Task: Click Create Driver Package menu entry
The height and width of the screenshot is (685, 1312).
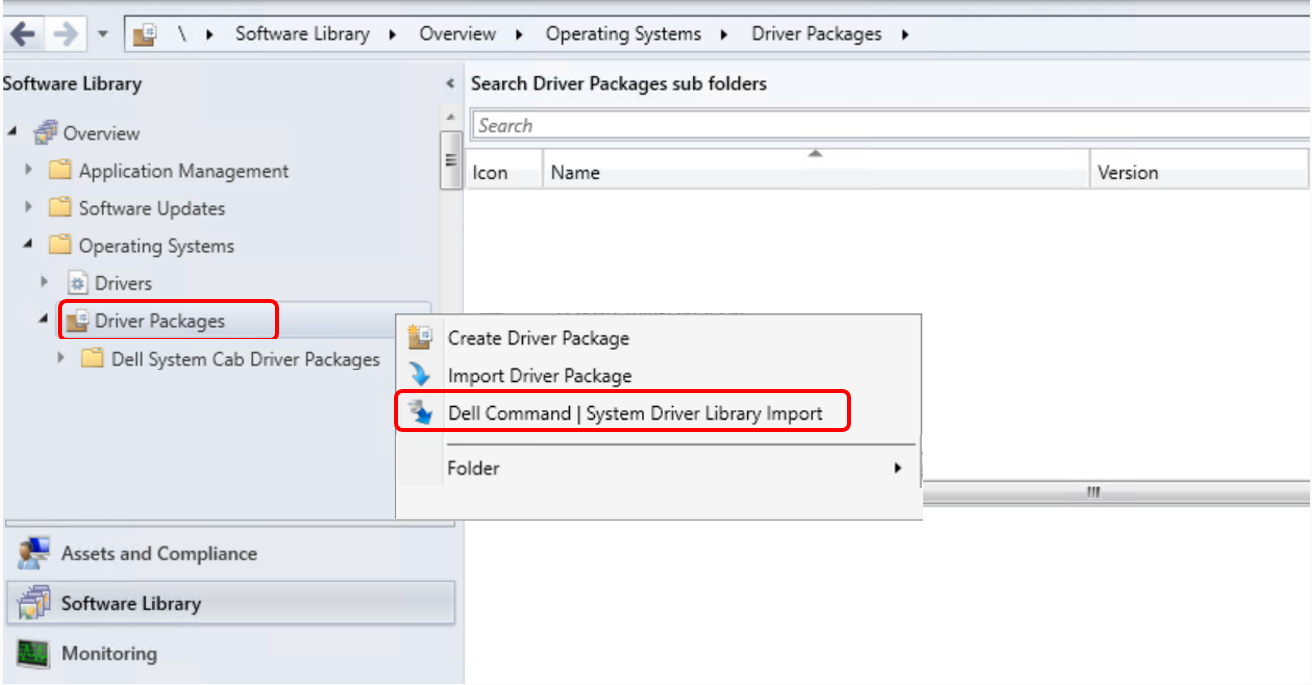Action: click(541, 338)
